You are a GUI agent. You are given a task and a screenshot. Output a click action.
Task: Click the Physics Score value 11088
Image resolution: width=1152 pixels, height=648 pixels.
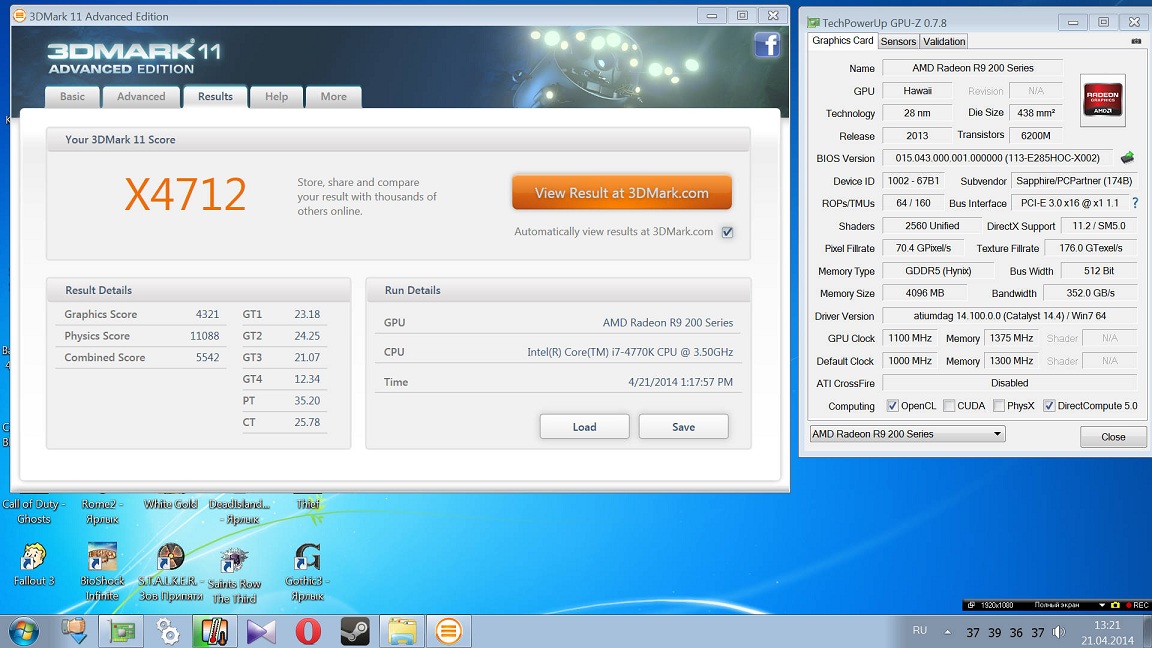204,336
